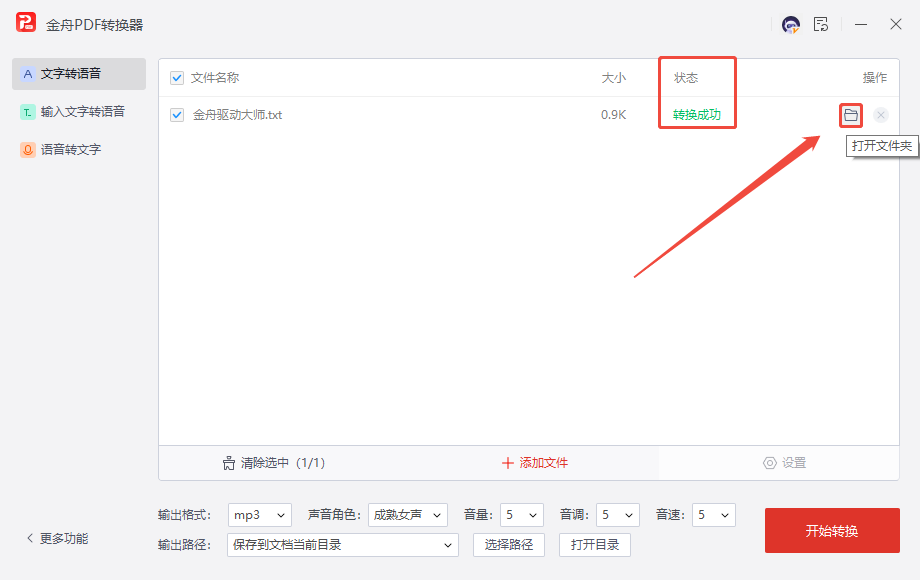Click the 输出路径 label

tap(184, 545)
